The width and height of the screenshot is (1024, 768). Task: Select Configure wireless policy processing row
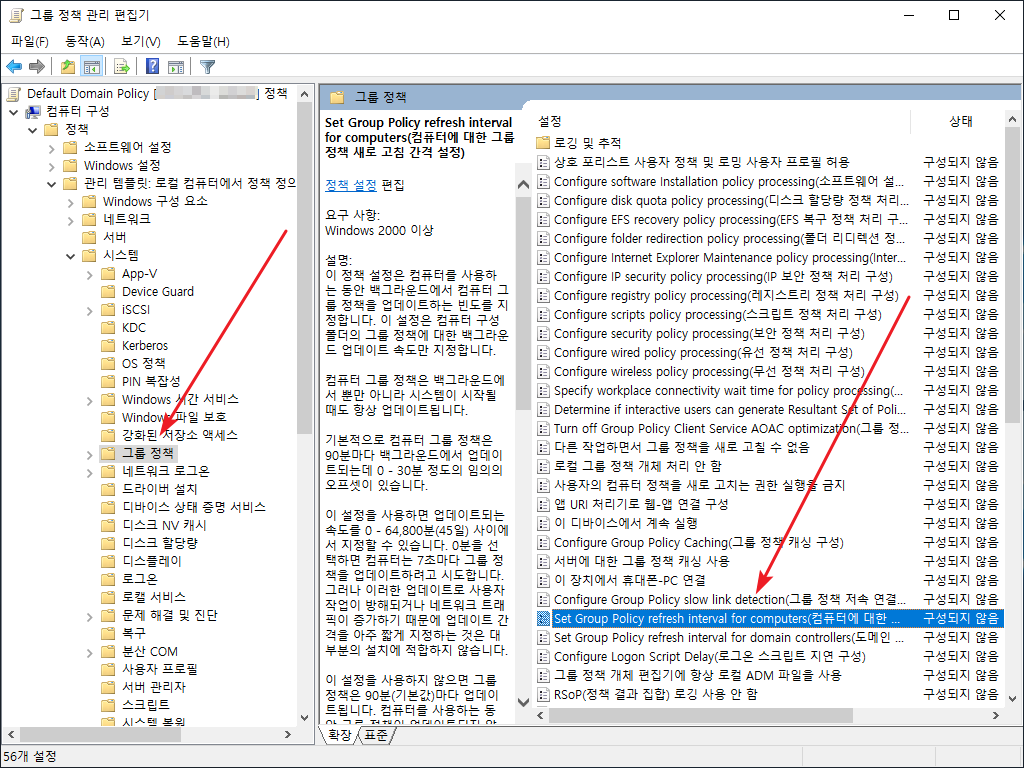coord(769,372)
